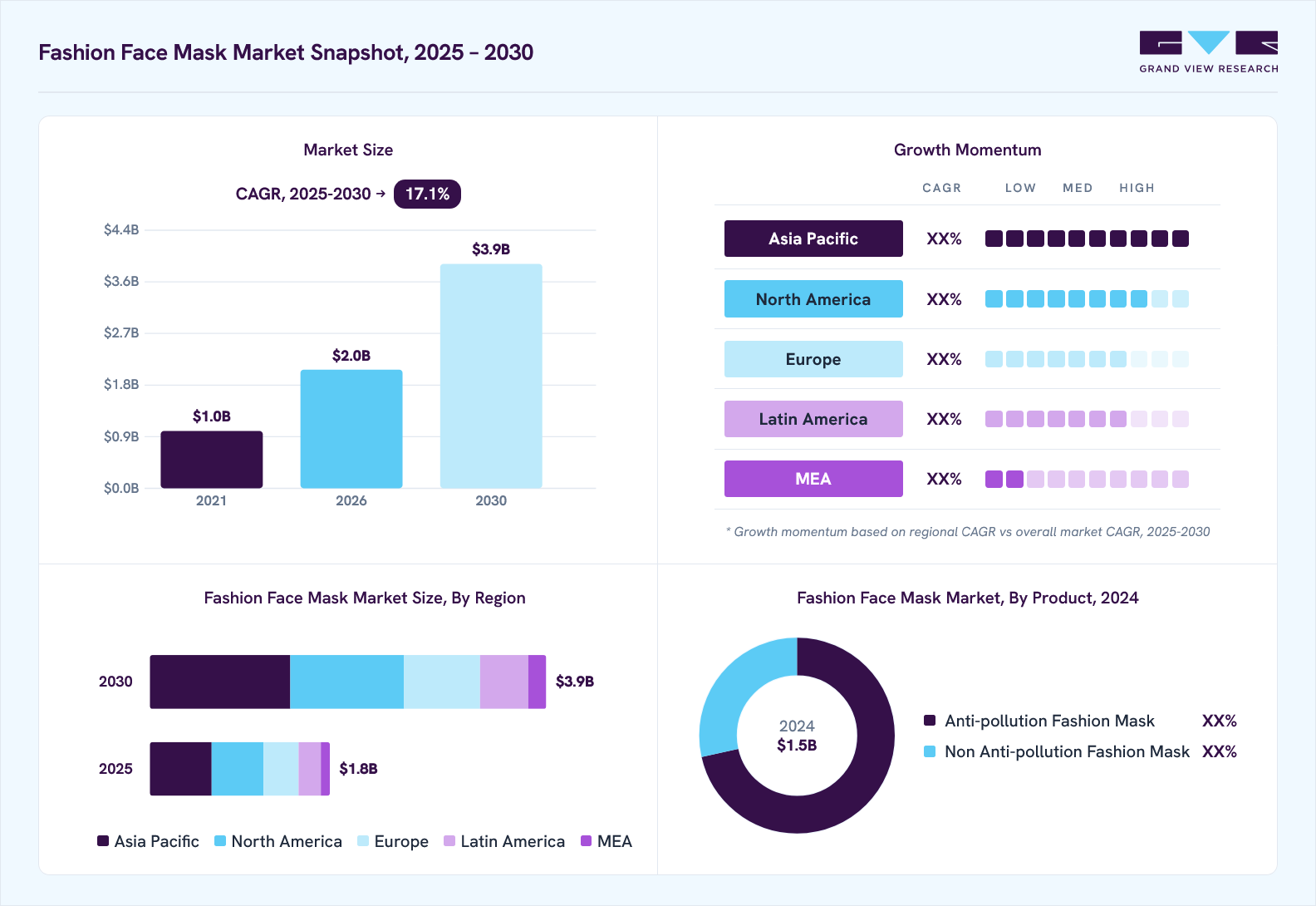Click Europe swatch in region legend
Viewport: 1316px width, 906px height.
pos(363,841)
